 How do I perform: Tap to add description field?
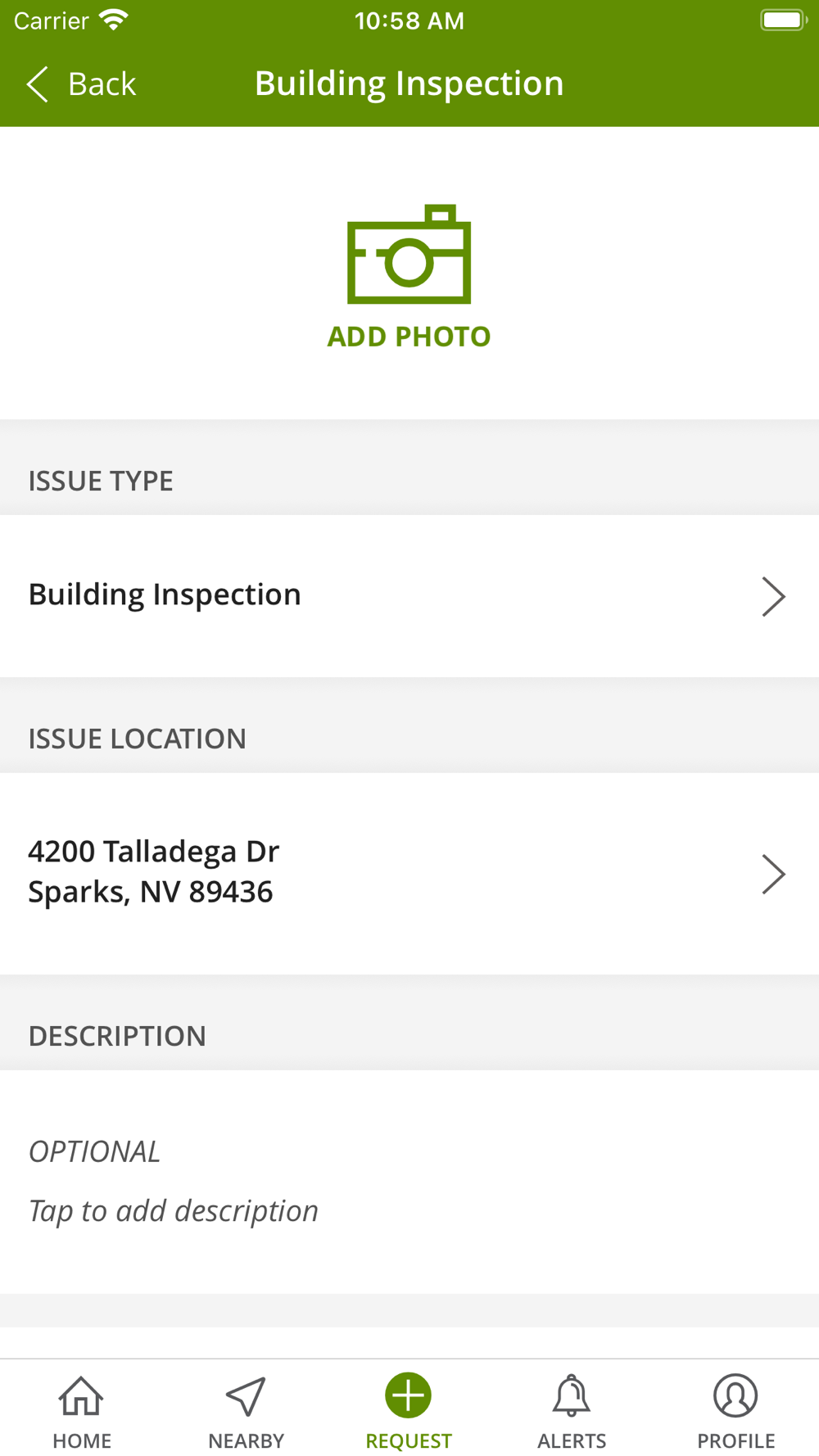coord(174,1210)
